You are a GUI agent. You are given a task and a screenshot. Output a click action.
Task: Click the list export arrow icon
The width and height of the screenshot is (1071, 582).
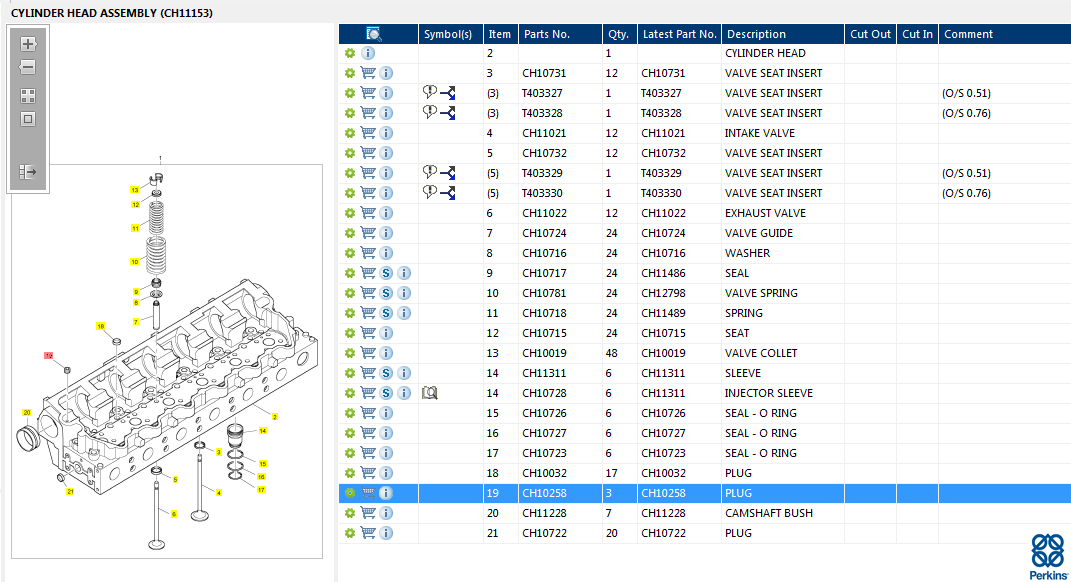28,172
